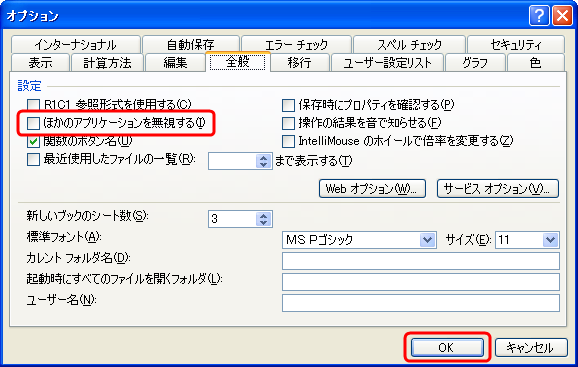Check ほかのアプリケーションを無視する

(33, 123)
